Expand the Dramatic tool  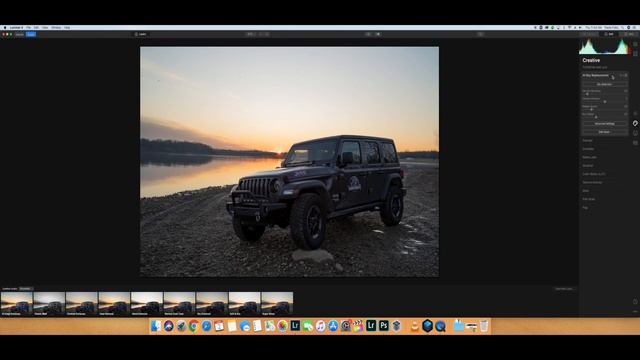point(588,149)
